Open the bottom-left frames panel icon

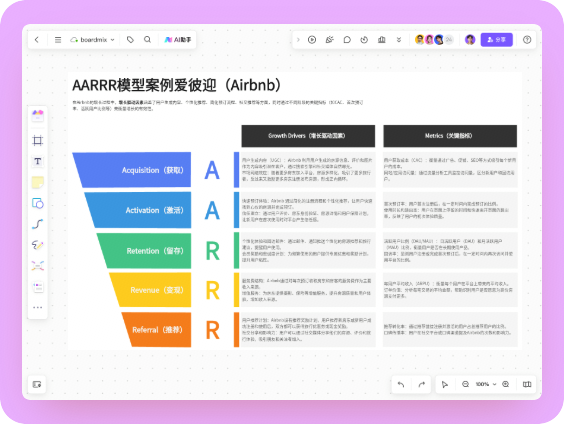pos(37,384)
